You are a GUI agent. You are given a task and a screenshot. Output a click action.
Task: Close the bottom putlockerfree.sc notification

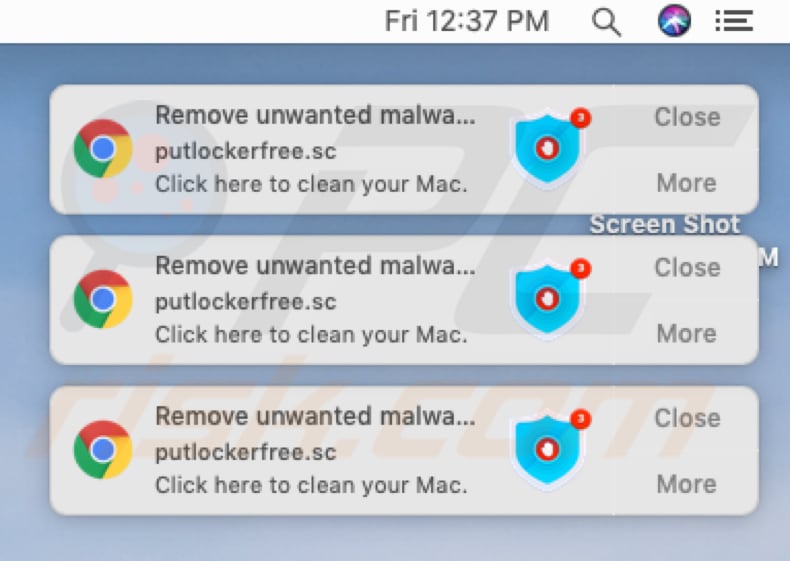687,418
